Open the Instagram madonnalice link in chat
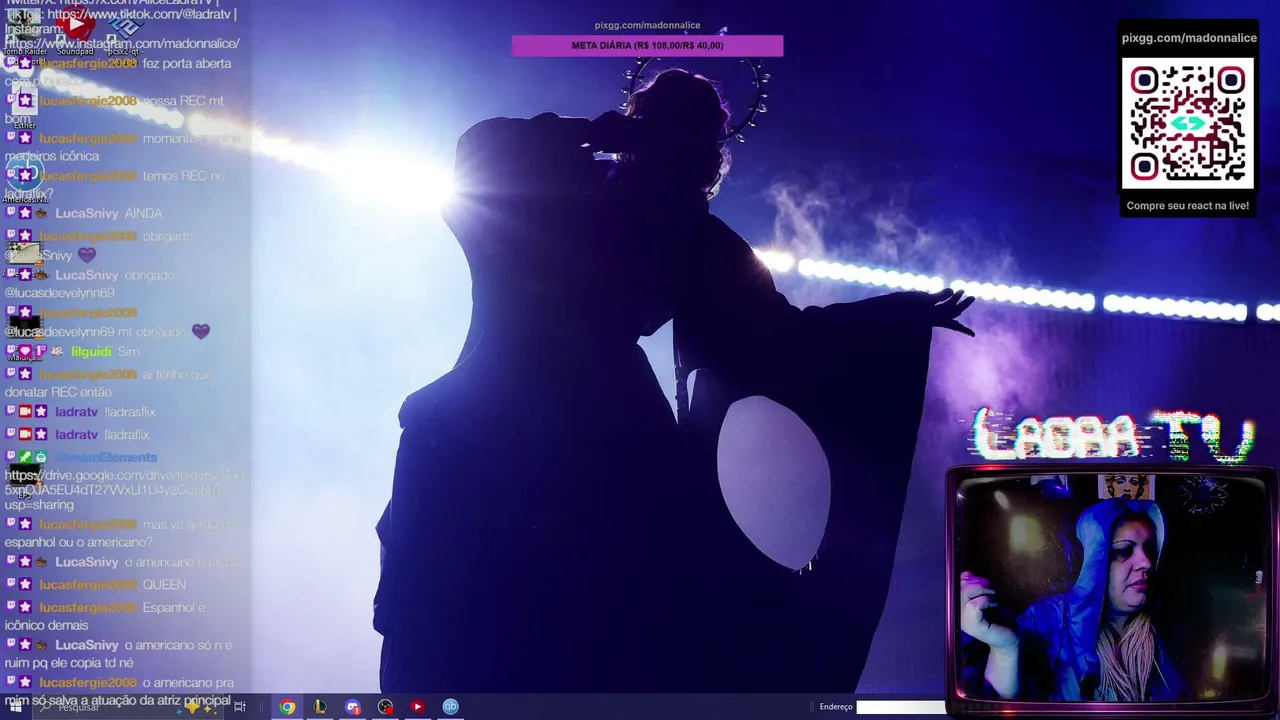1280x720 pixels. [x=122, y=44]
